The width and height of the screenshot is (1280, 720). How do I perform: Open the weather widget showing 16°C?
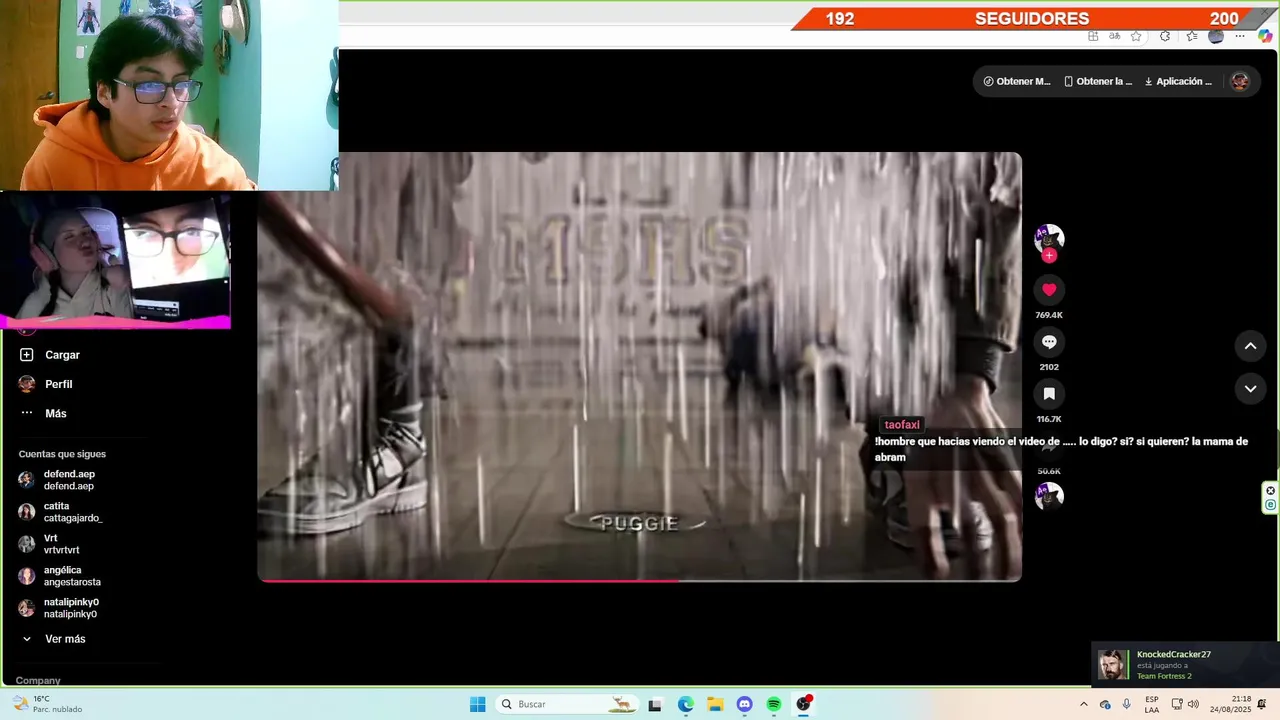click(x=48, y=704)
